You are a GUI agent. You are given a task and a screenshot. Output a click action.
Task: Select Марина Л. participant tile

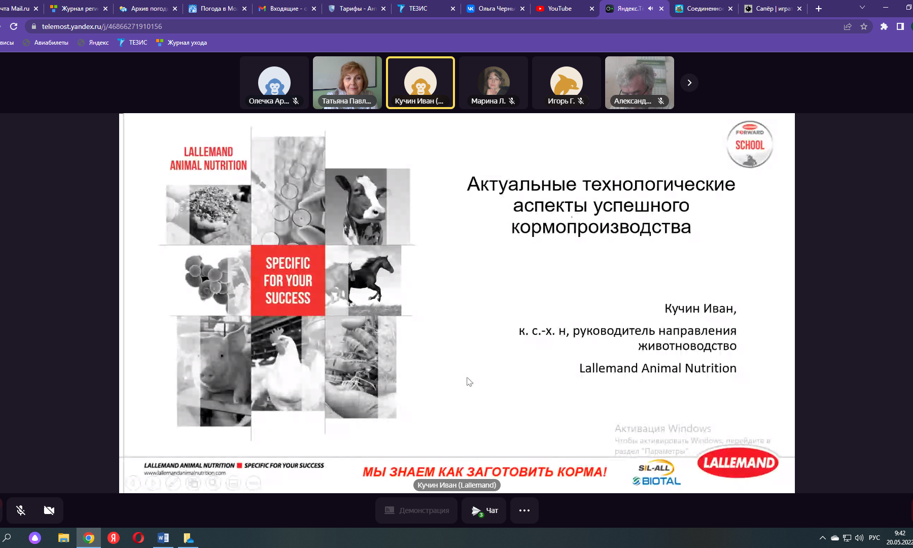pos(493,83)
